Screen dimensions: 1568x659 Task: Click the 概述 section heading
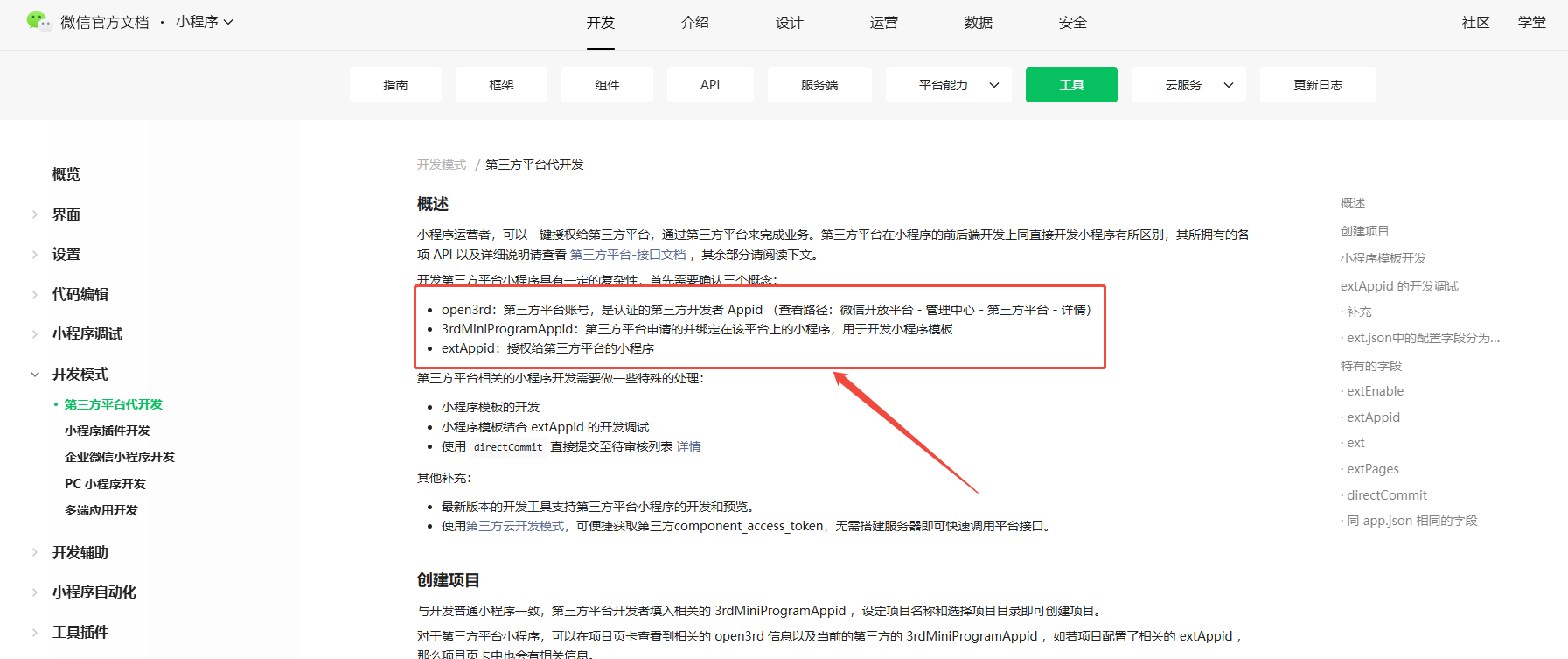(x=433, y=204)
